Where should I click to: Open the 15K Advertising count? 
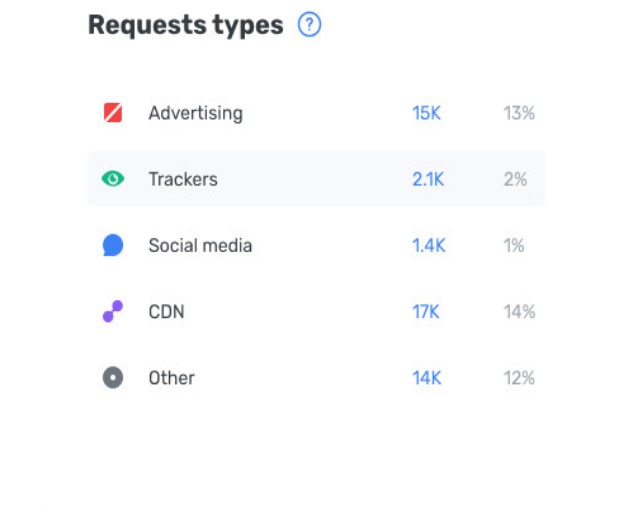pos(426,113)
